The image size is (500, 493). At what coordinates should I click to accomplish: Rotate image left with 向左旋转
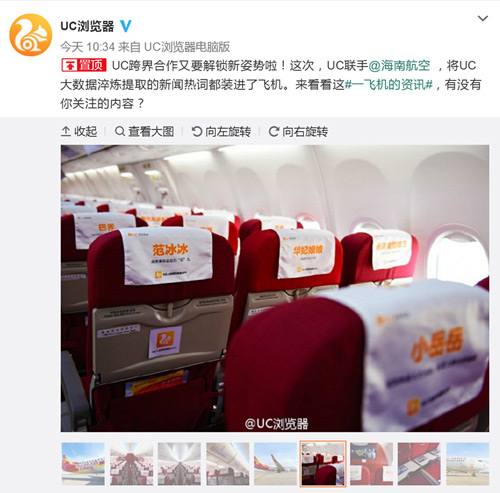(221, 132)
